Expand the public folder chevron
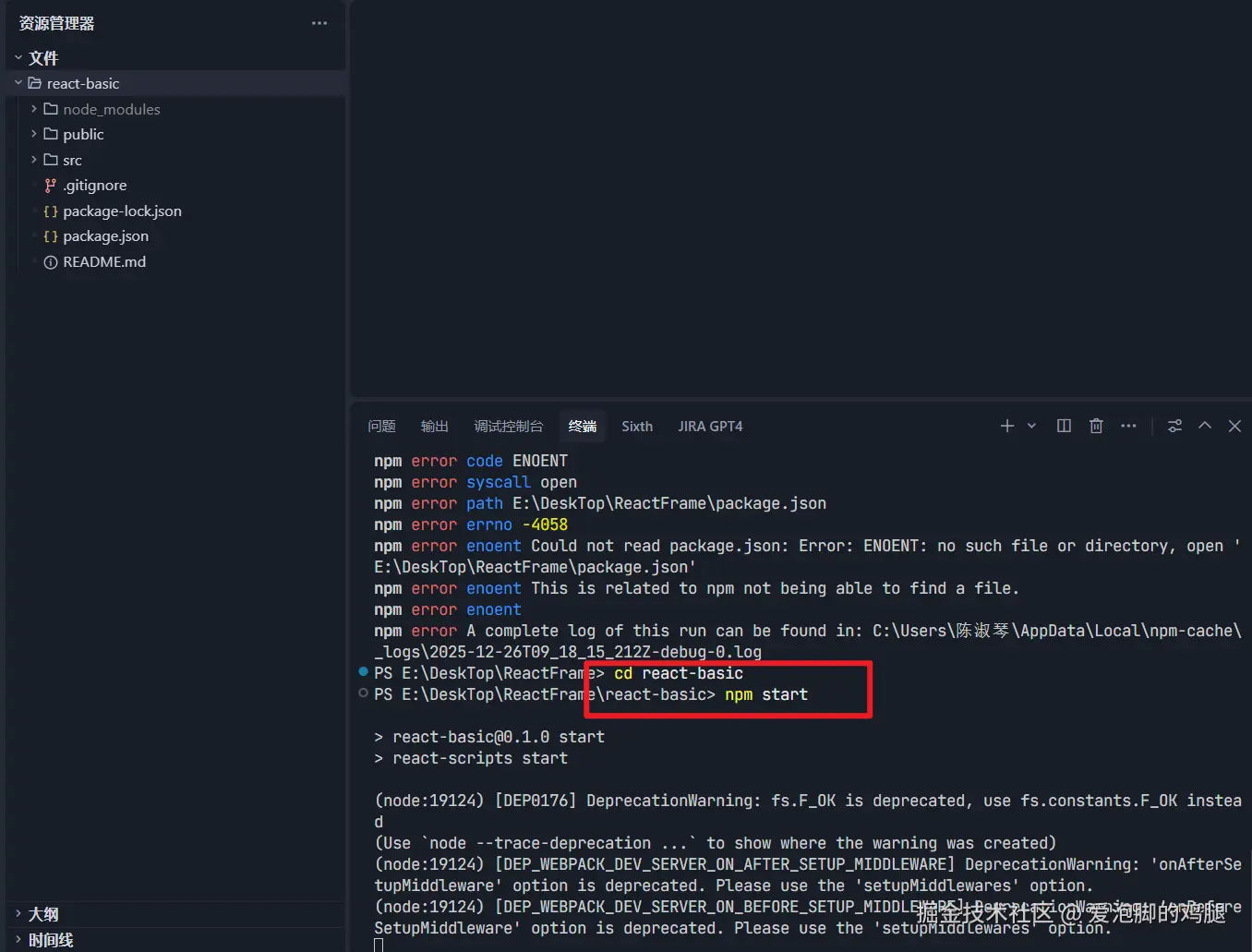 pyautogui.click(x=34, y=134)
